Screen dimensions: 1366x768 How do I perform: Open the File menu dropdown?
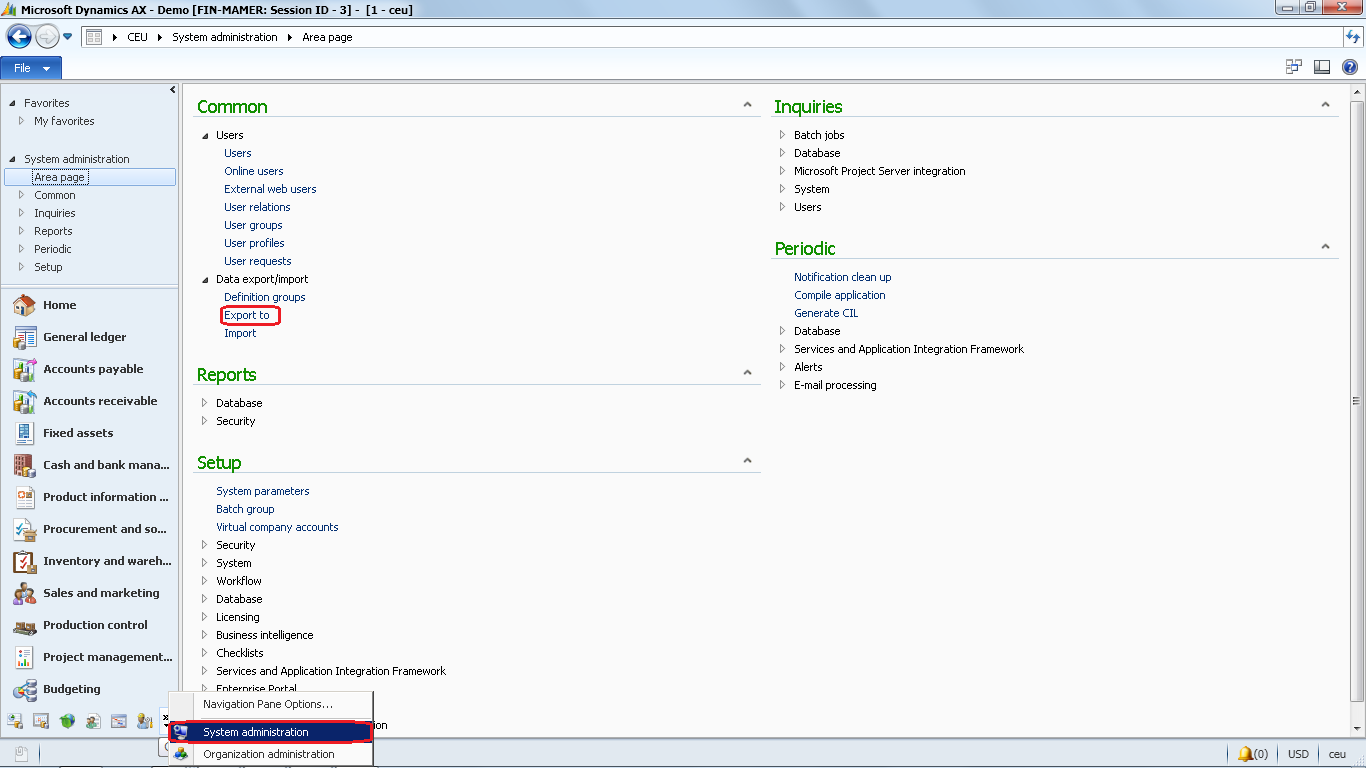[x=31, y=68]
